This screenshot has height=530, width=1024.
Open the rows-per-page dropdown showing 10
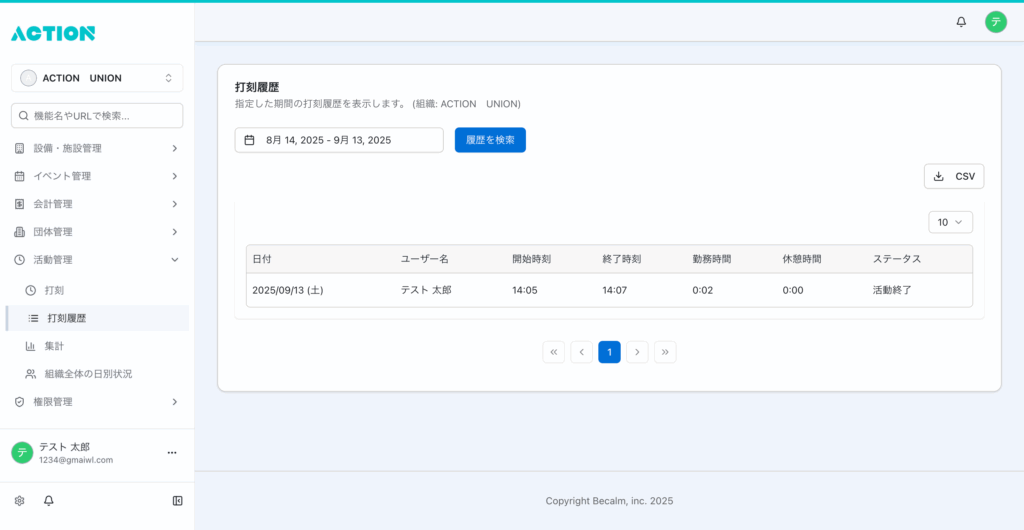pos(950,222)
